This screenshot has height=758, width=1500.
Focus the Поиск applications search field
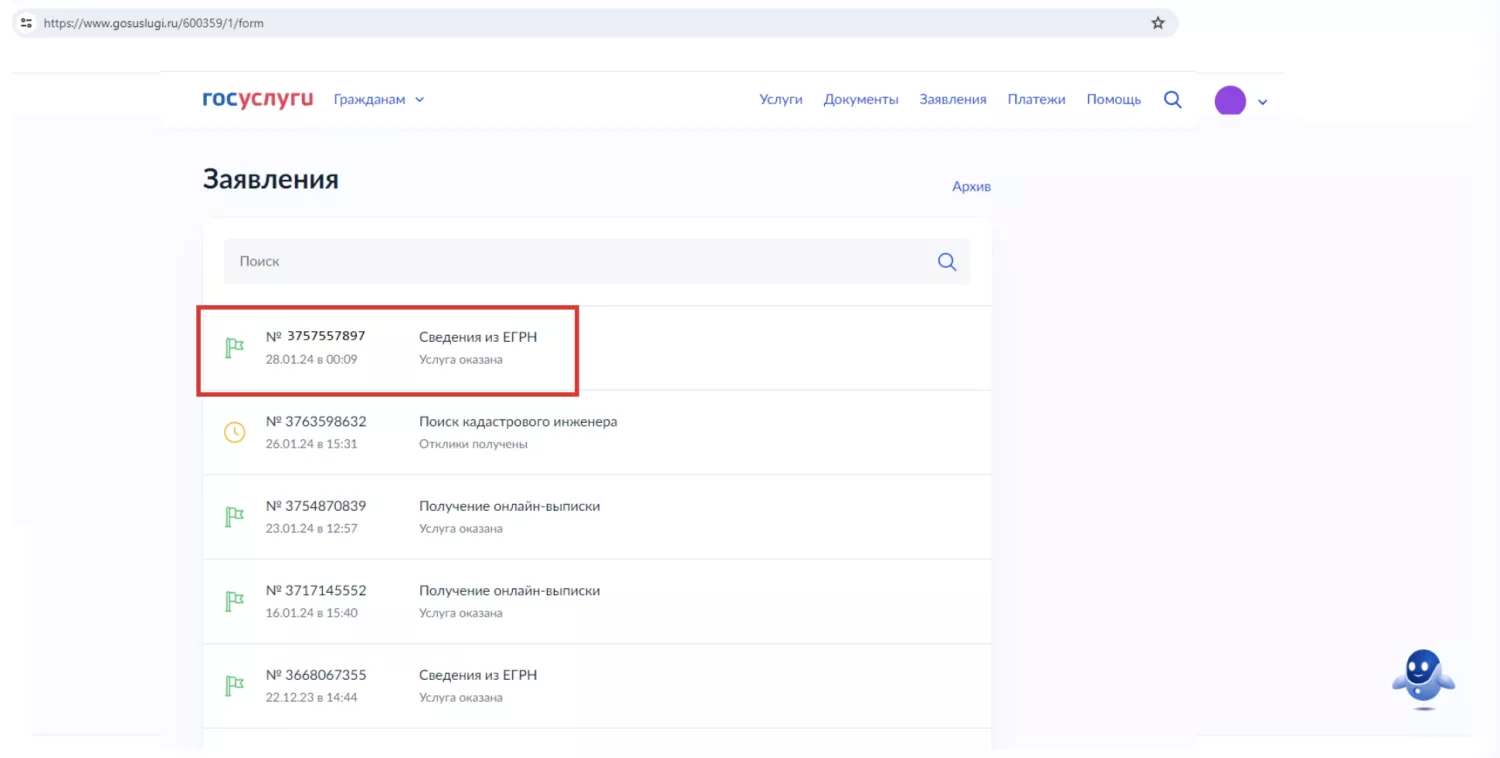pyautogui.click(x=596, y=261)
